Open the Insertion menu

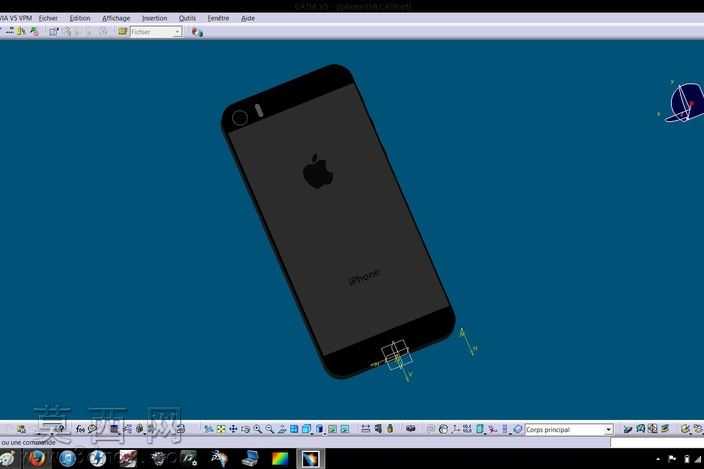coord(154,18)
